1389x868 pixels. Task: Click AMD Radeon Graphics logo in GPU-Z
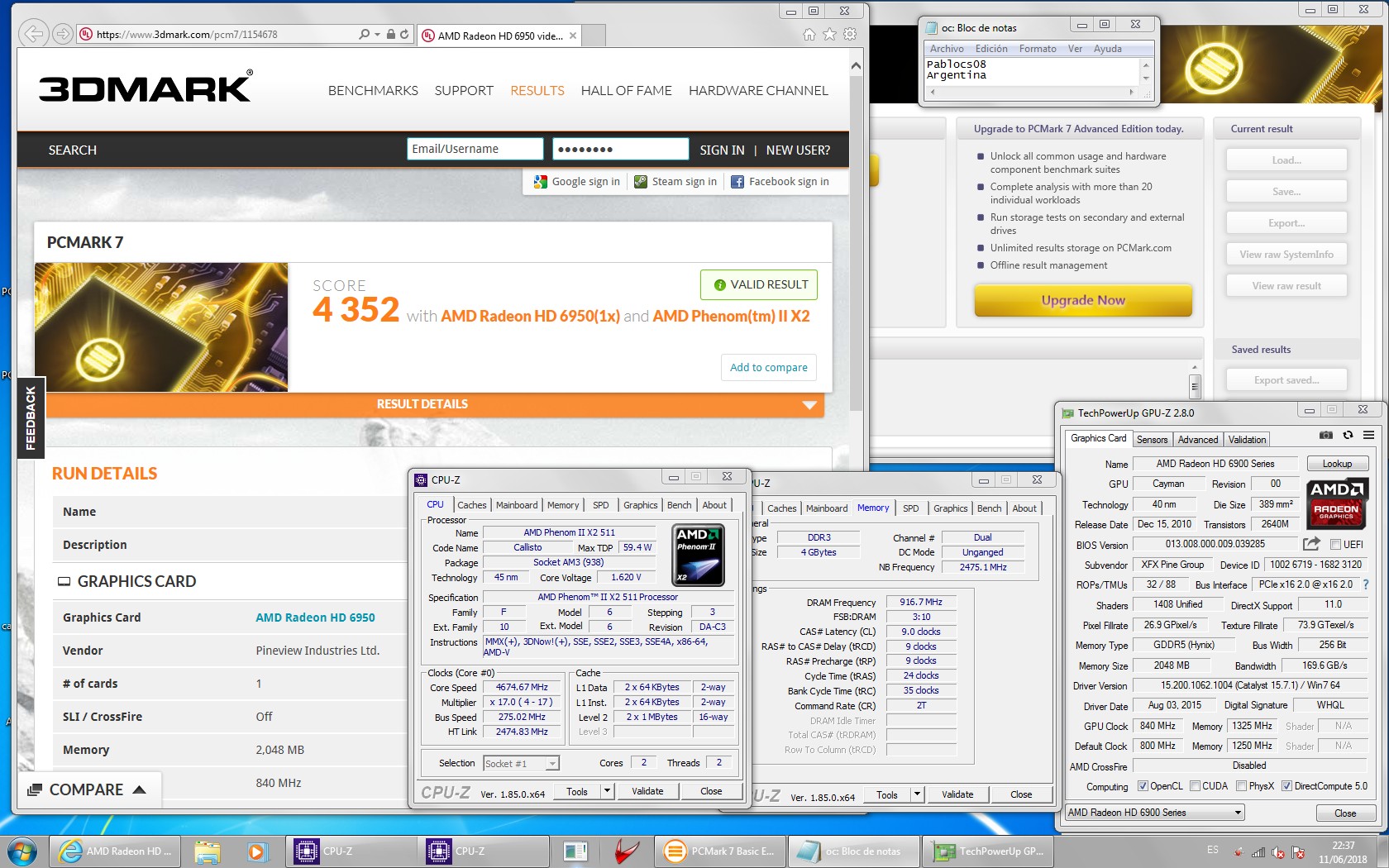coord(1336,503)
